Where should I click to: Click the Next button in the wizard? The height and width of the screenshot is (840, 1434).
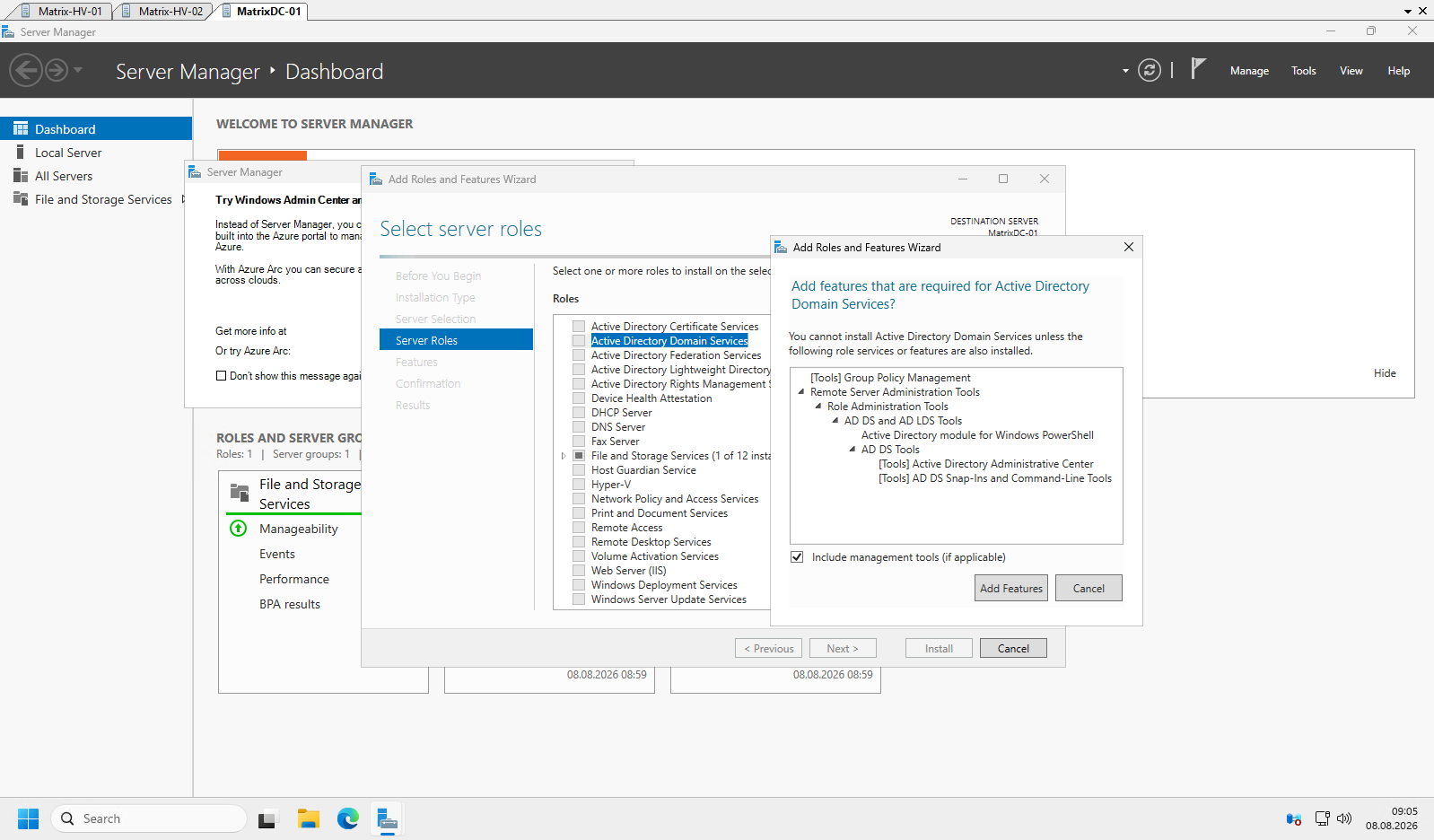click(843, 648)
